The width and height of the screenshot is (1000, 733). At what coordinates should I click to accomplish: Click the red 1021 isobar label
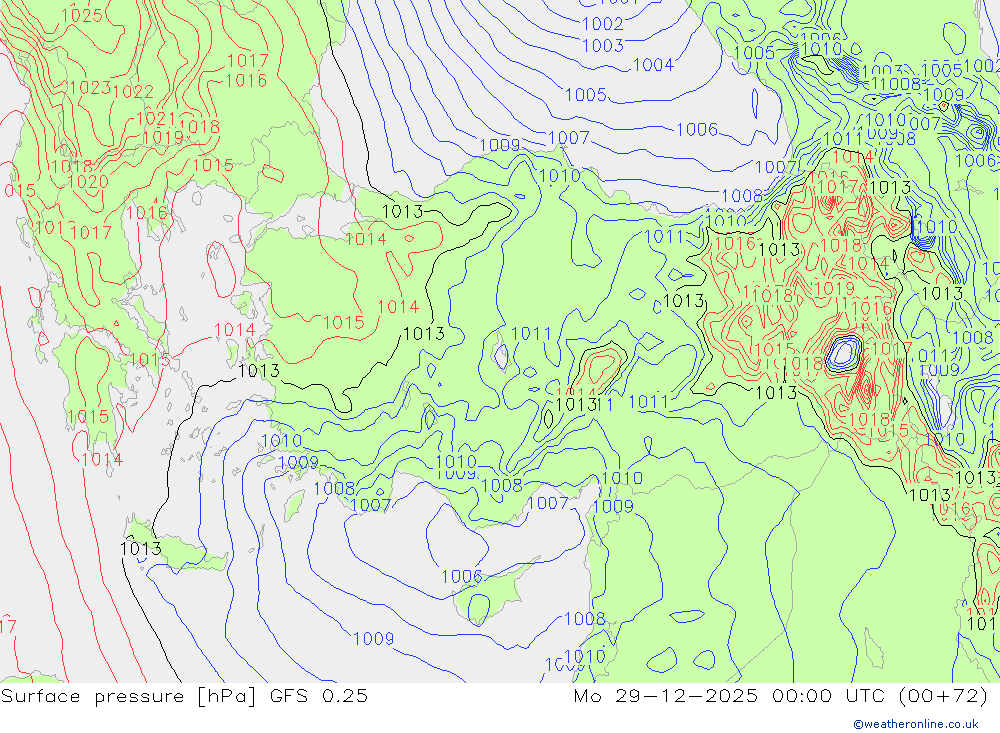(156, 119)
